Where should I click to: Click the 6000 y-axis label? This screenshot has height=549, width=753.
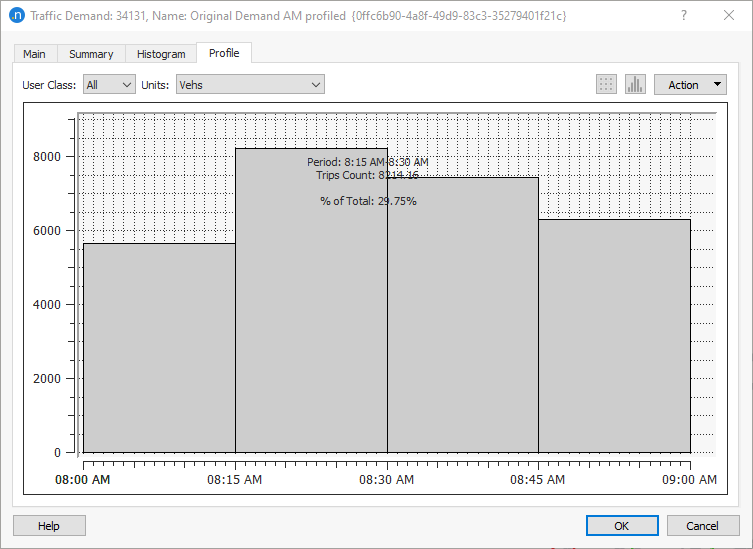click(x=47, y=231)
